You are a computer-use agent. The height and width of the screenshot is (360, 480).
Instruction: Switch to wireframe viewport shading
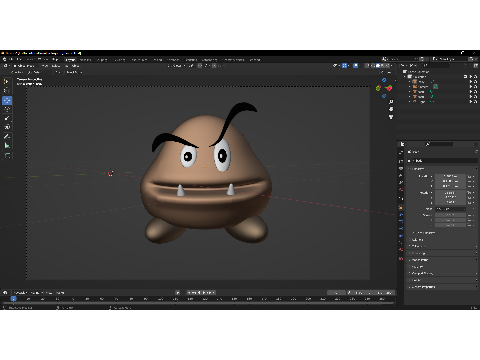click(374, 66)
